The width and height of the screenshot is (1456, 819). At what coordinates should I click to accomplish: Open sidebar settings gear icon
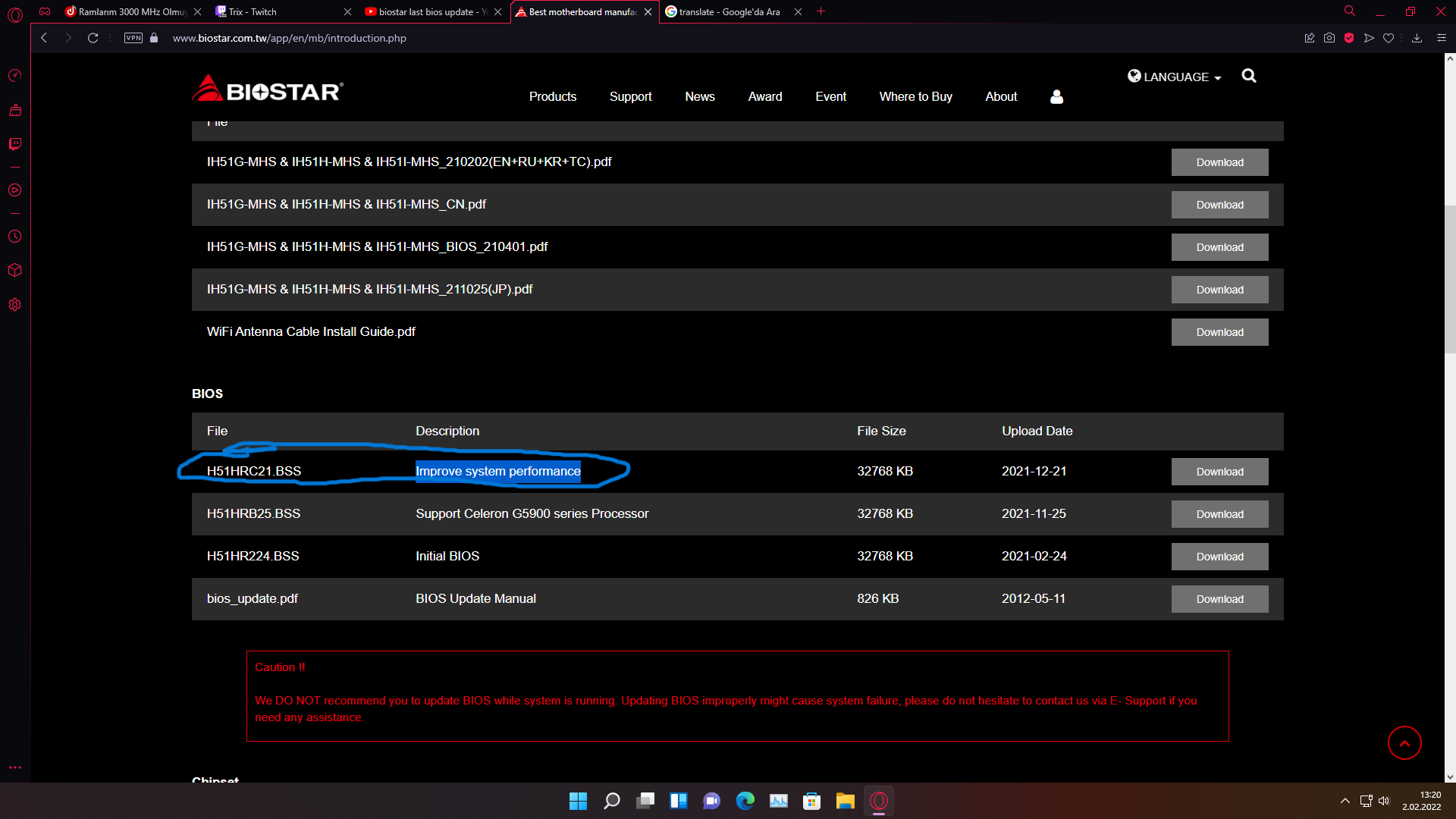tap(14, 305)
